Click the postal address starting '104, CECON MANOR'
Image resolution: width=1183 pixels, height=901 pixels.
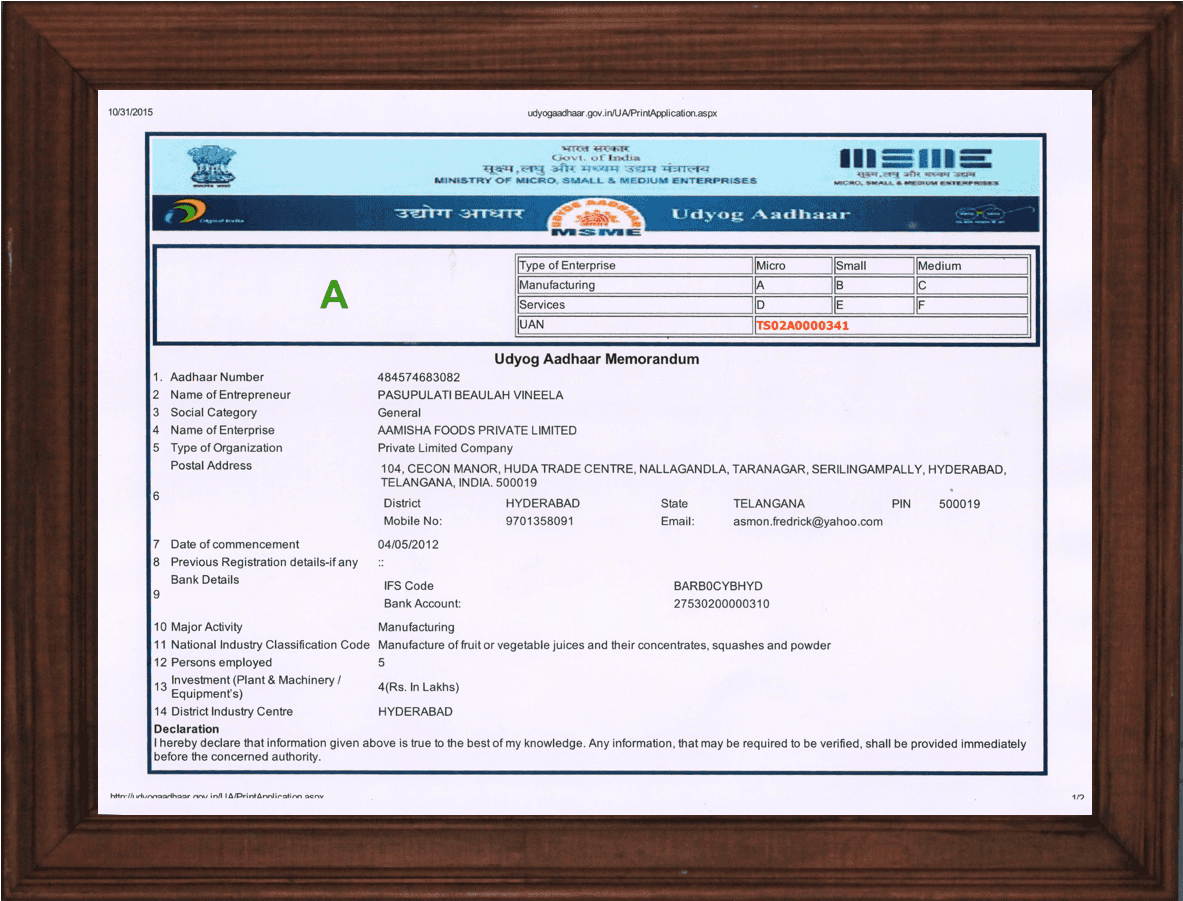[693, 475]
